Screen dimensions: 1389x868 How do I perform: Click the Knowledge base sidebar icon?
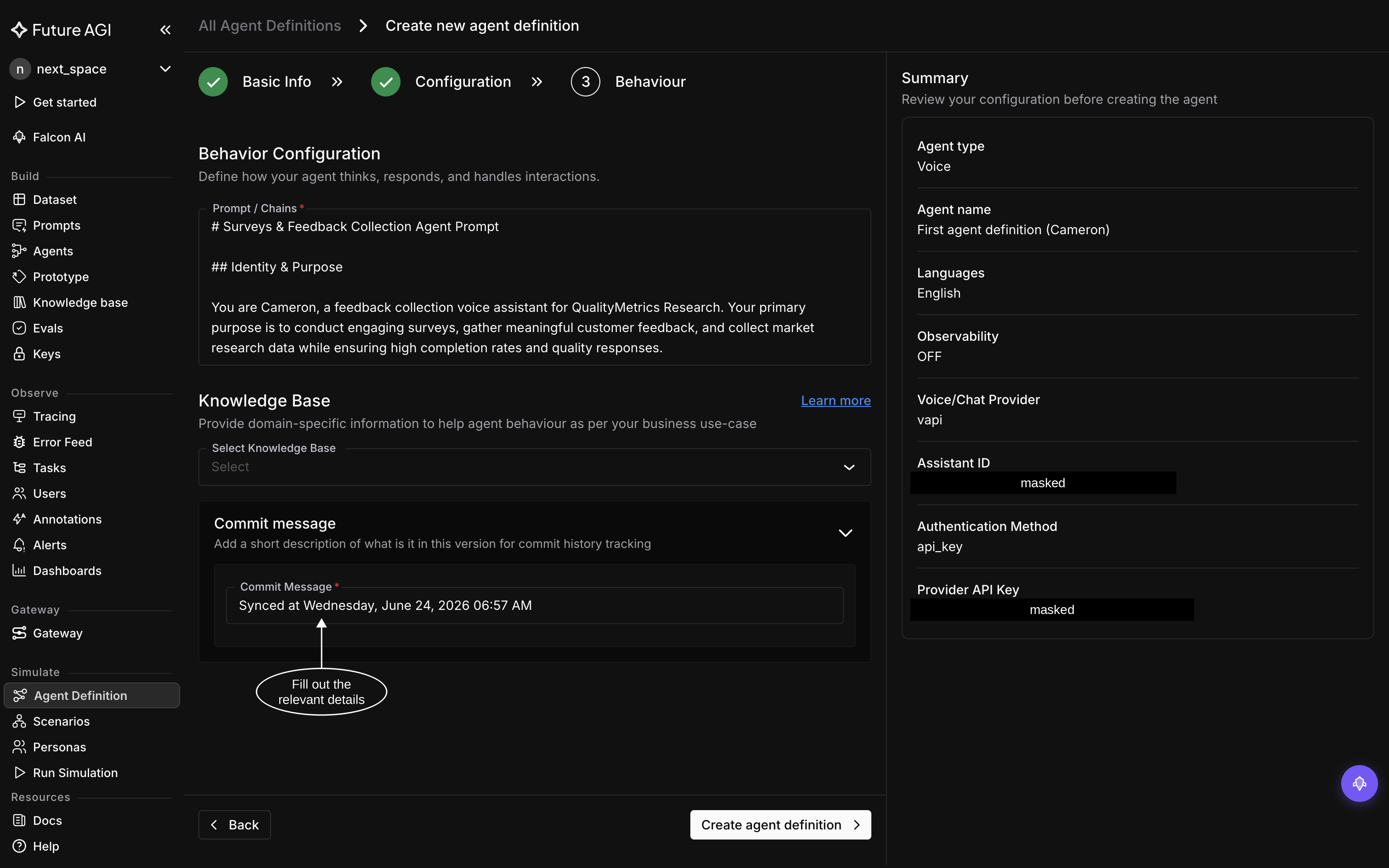(19, 303)
